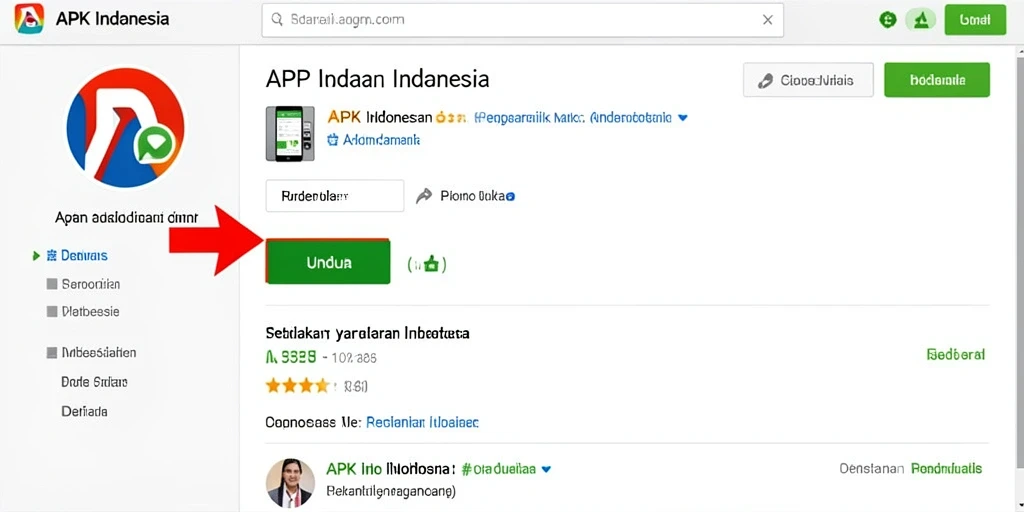The image size is (1024, 512).
Task: Click the phone screenshot thumbnail
Action: (290, 133)
